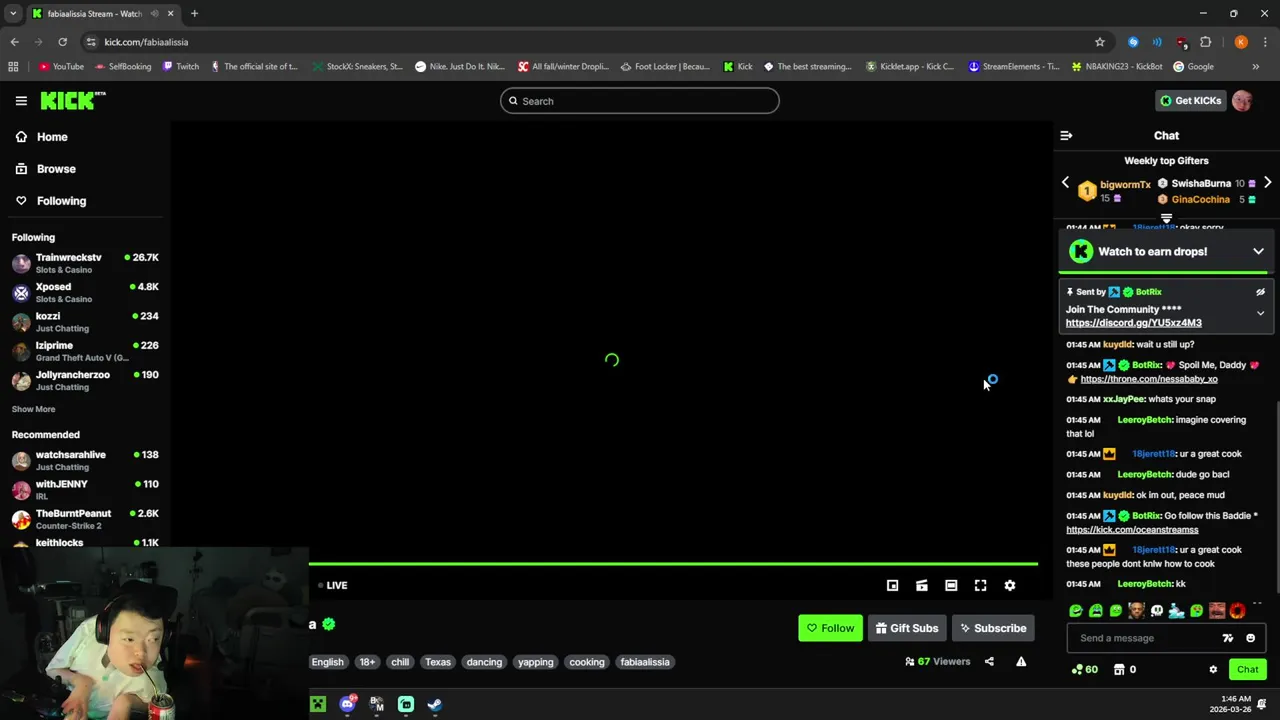Click the KICK logo
1280x720 pixels.
point(73,101)
